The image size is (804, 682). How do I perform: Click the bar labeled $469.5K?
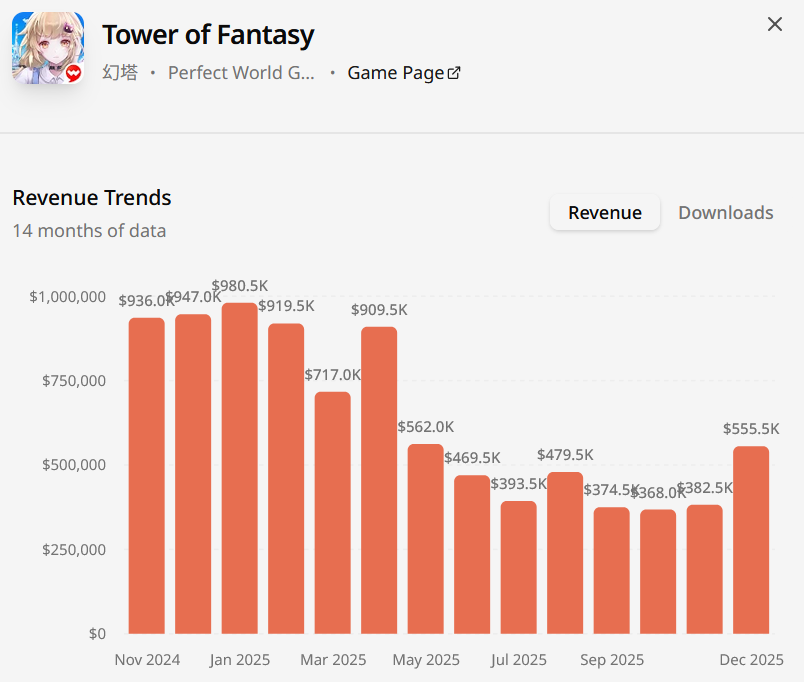click(472, 554)
